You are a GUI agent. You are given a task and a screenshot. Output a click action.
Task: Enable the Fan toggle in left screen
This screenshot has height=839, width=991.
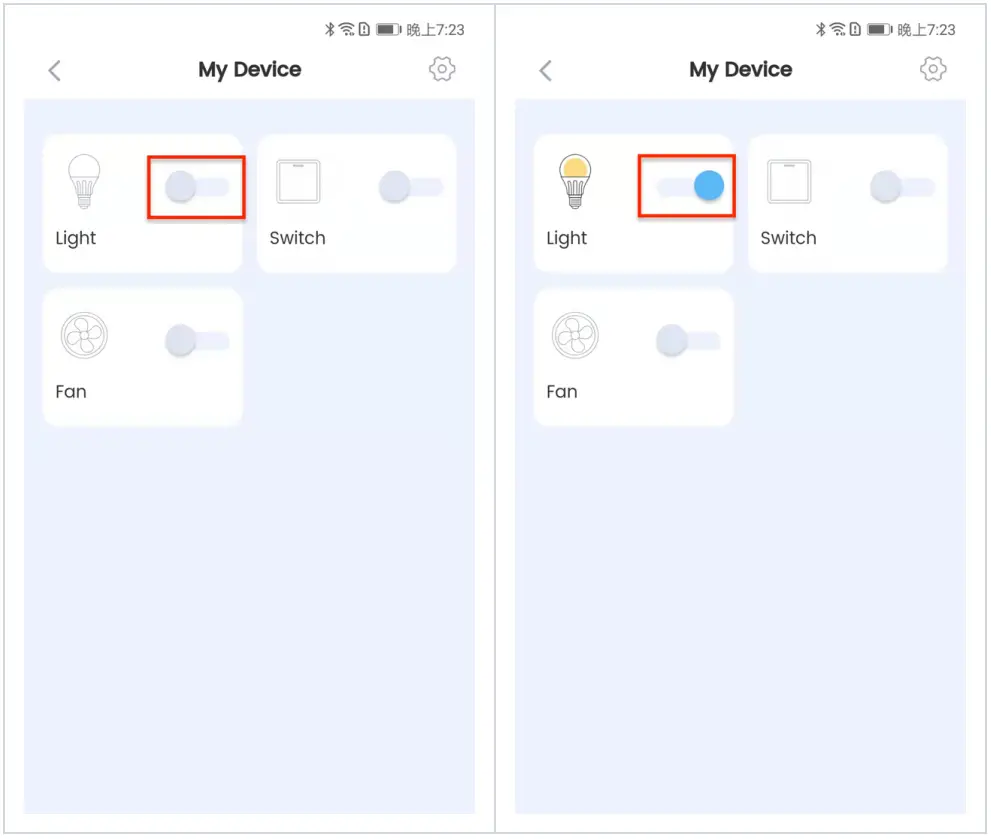point(197,341)
